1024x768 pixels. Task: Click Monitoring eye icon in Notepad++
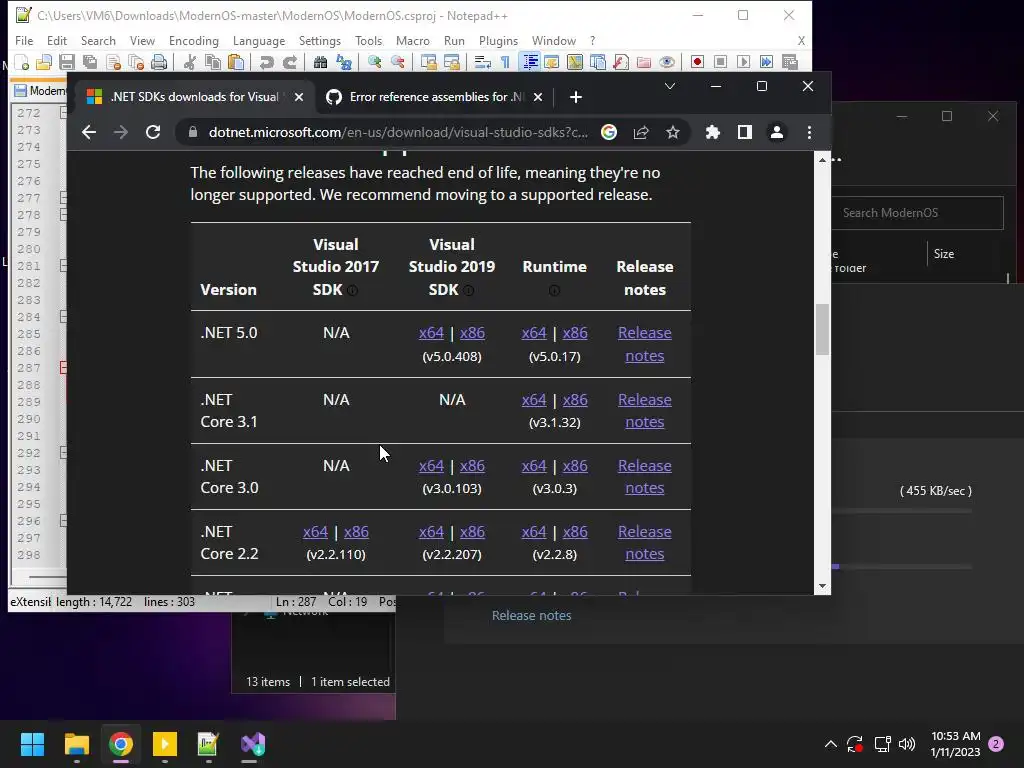[x=666, y=62]
